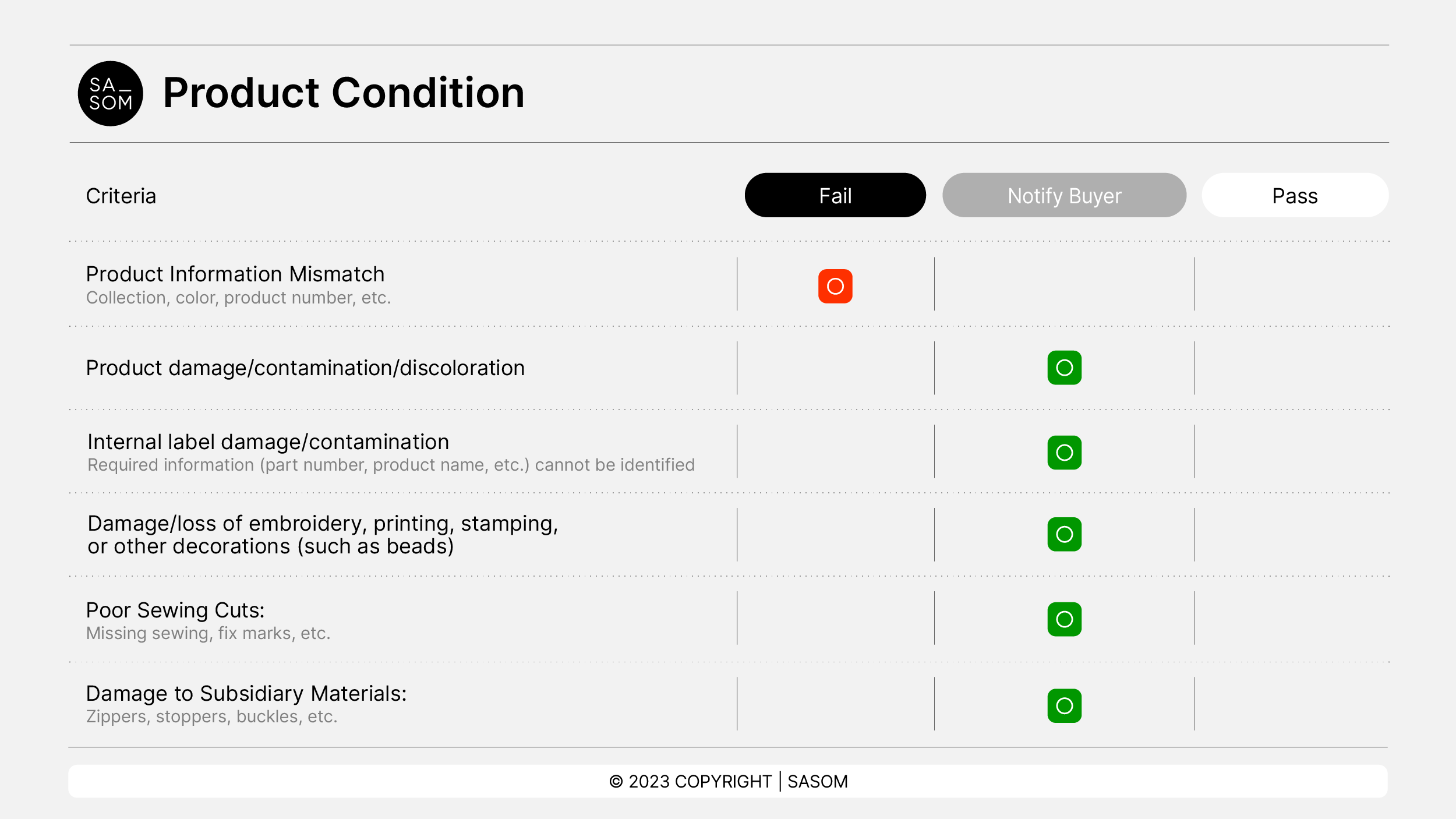The image size is (1456, 819).
Task: Click the 2023 Copyright SASOM footer
Action: coord(728,781)
